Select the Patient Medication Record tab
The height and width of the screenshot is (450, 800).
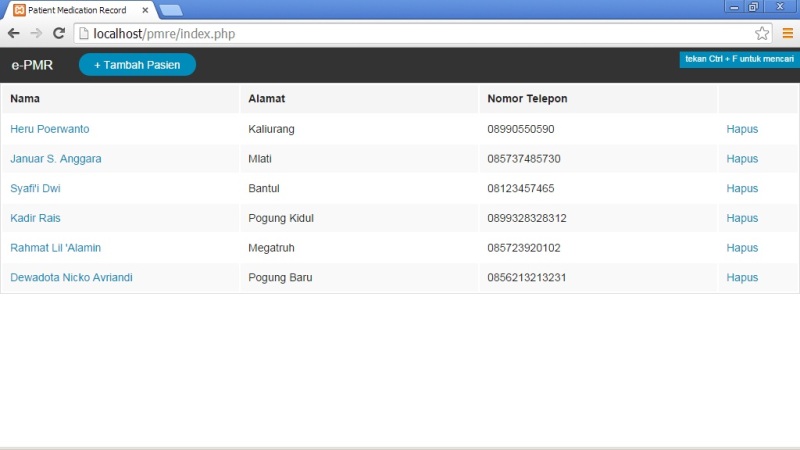(x=76, y=10)
